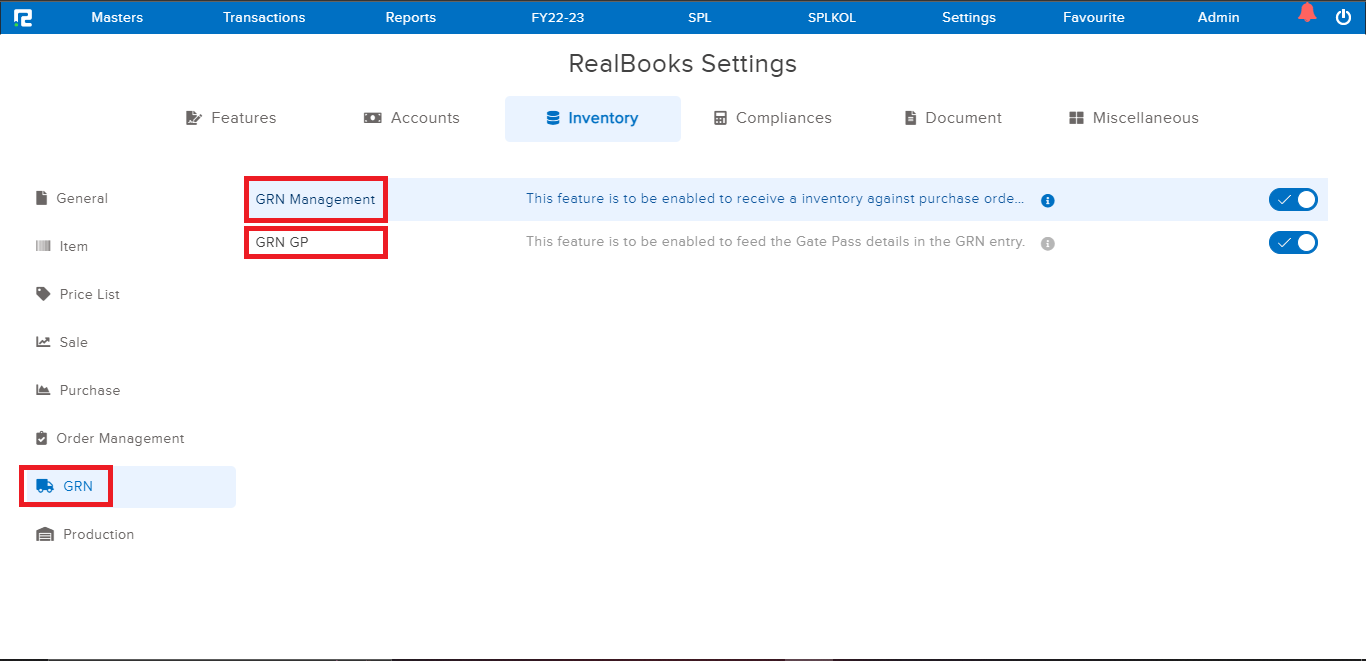Click the GRN Management info icon
The image size is (1366, 661).
[x=1048, y=200]
